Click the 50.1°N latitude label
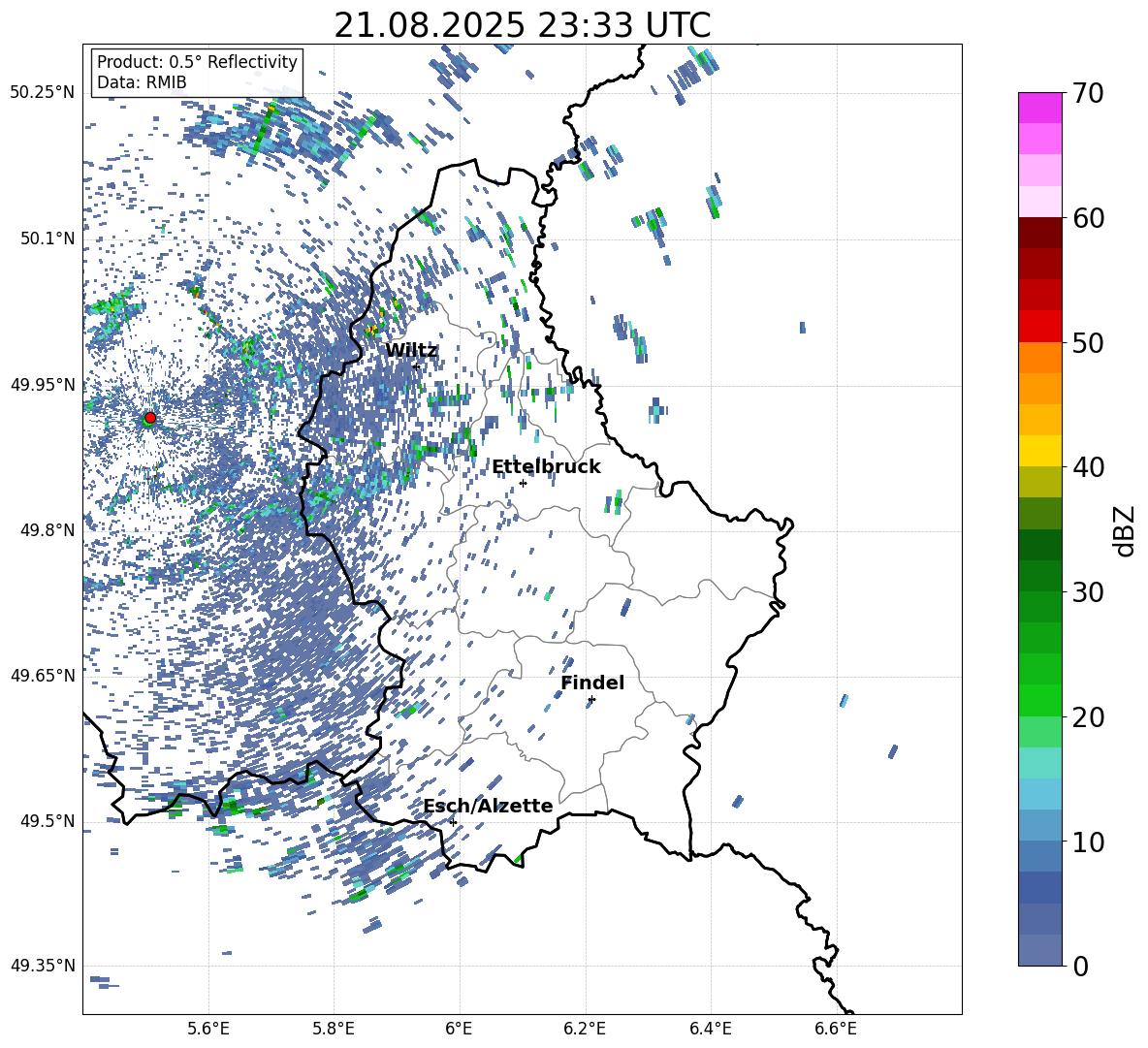Screen dimensions: 1148x1048 [x=47, y=238]
